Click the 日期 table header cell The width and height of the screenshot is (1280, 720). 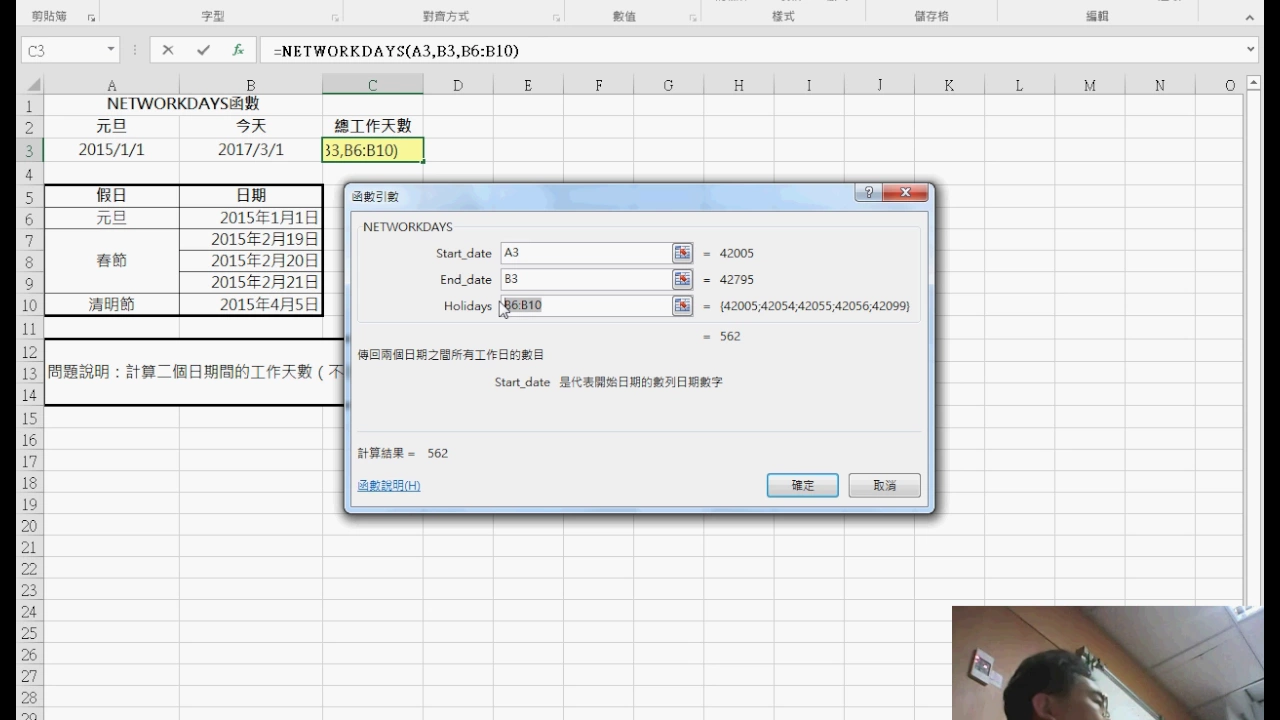click(251, 196)
